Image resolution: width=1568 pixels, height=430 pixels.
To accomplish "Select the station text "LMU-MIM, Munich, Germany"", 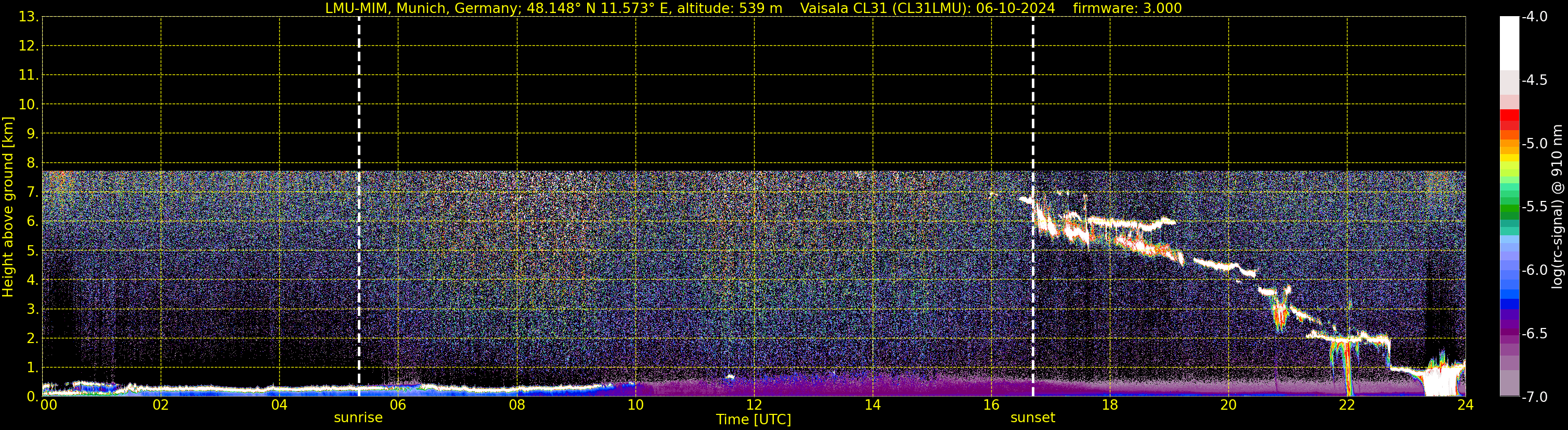I will [421, 8].
